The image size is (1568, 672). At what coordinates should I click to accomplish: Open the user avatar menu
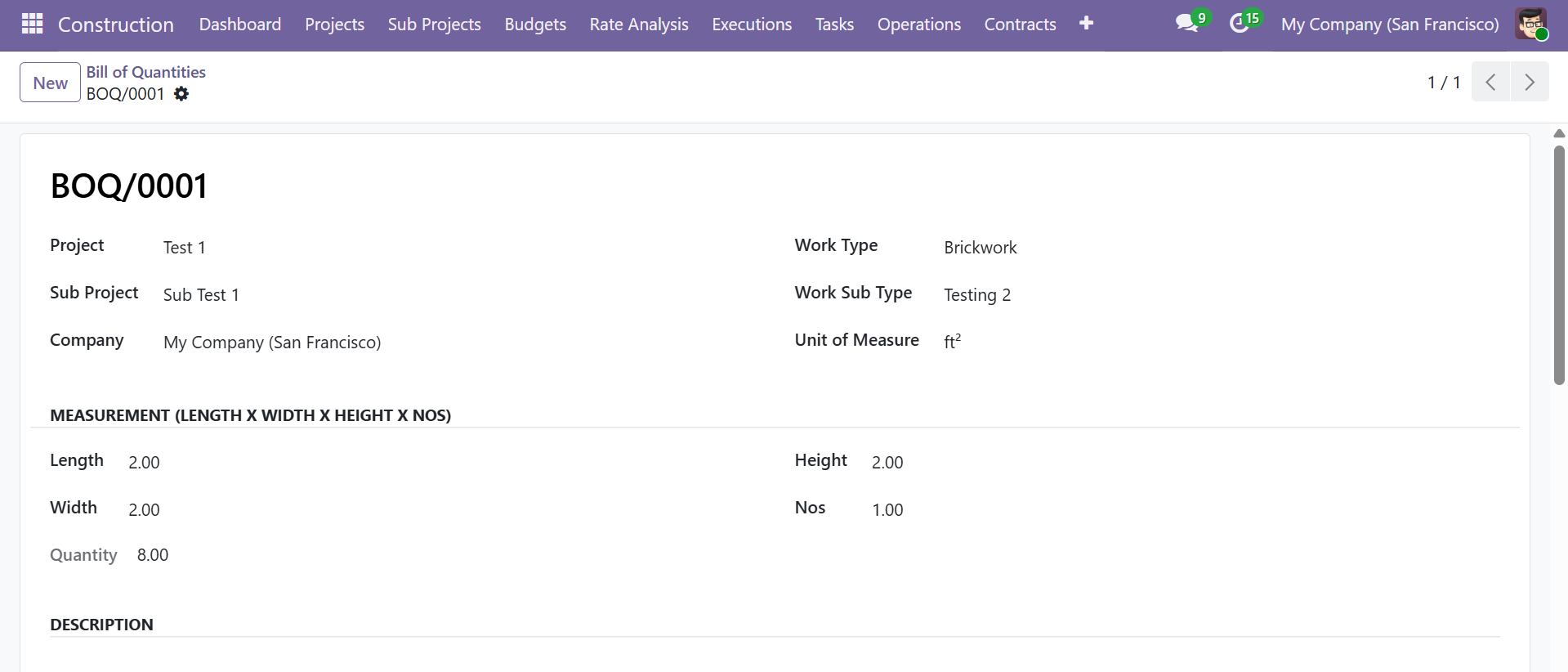click(x=1530, y=24)
